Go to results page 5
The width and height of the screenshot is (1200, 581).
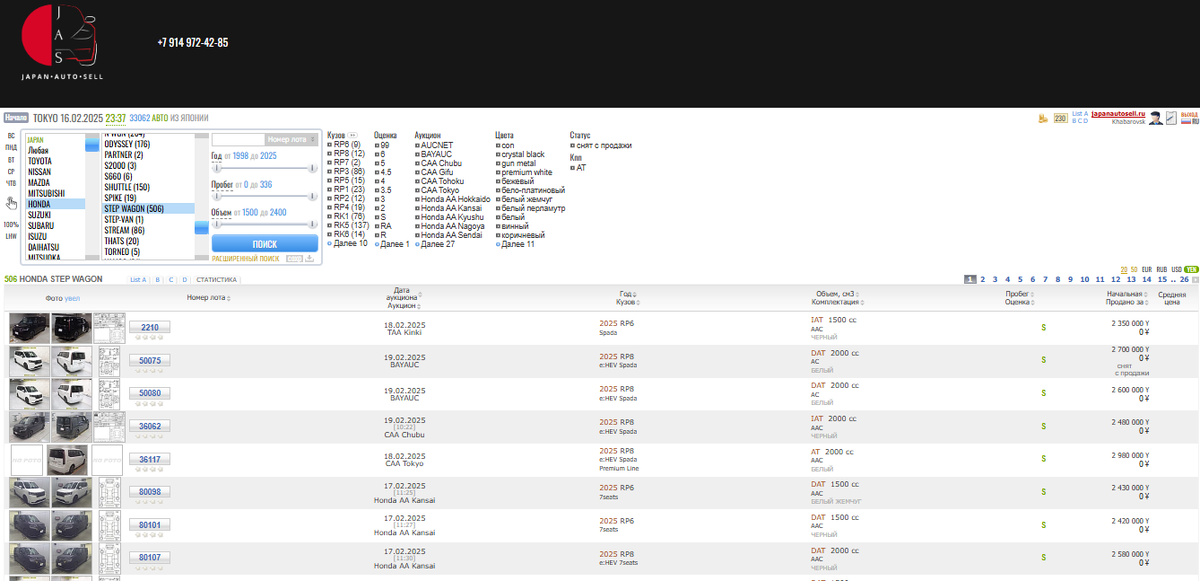(1020, 280)
